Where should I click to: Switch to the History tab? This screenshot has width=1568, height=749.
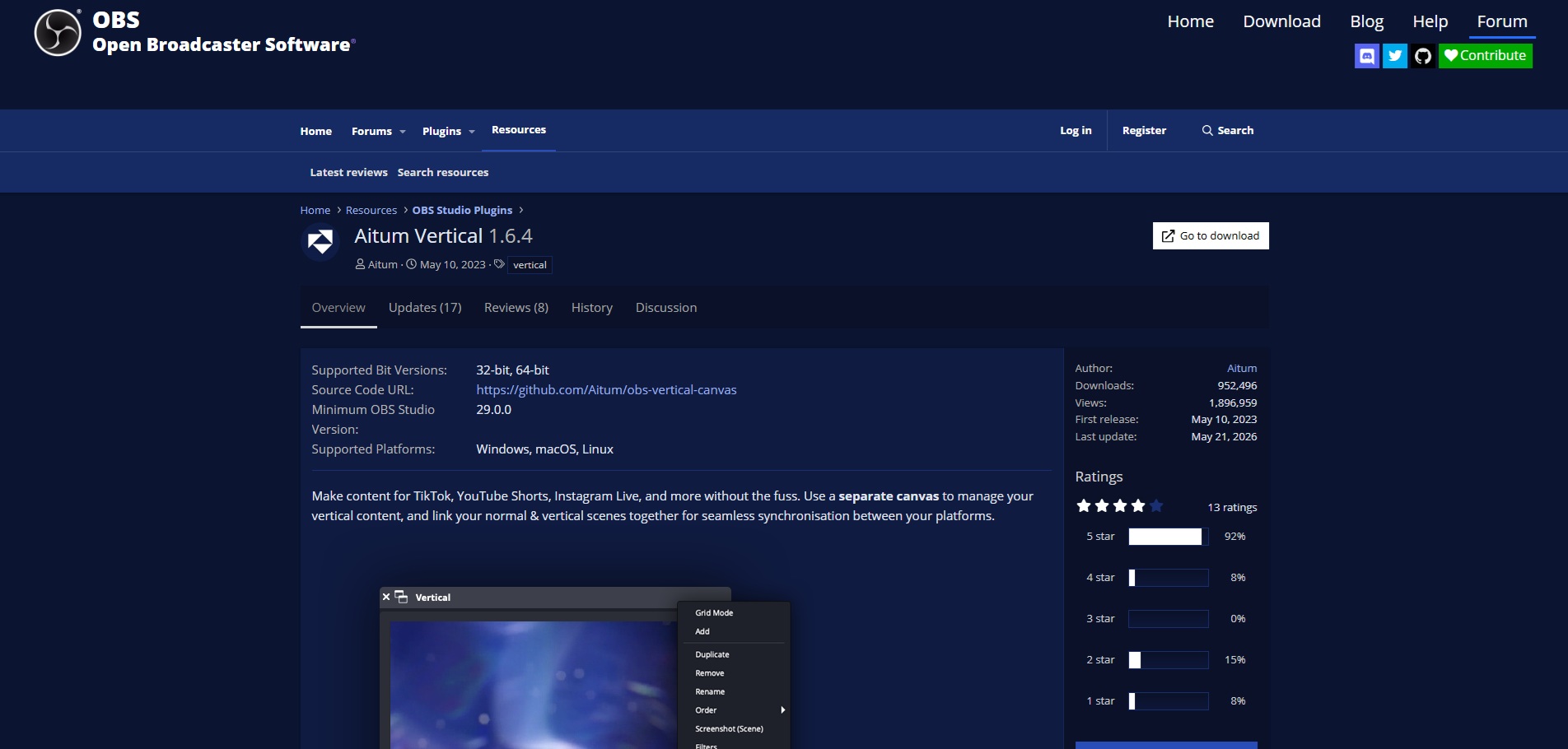pos(592,307)
